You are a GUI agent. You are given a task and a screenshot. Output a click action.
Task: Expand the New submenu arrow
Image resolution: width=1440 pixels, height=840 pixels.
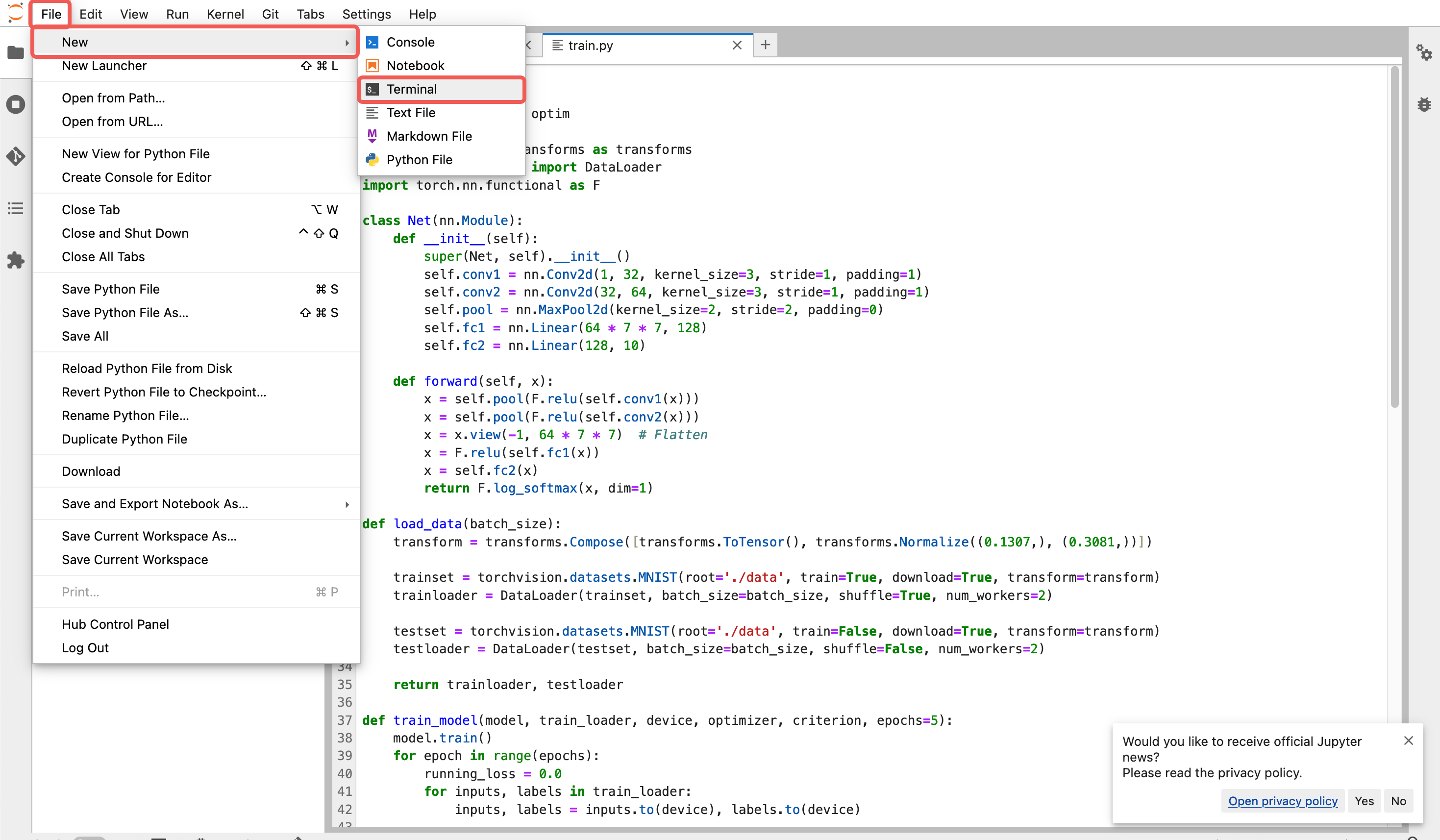[x=347, y=42]
